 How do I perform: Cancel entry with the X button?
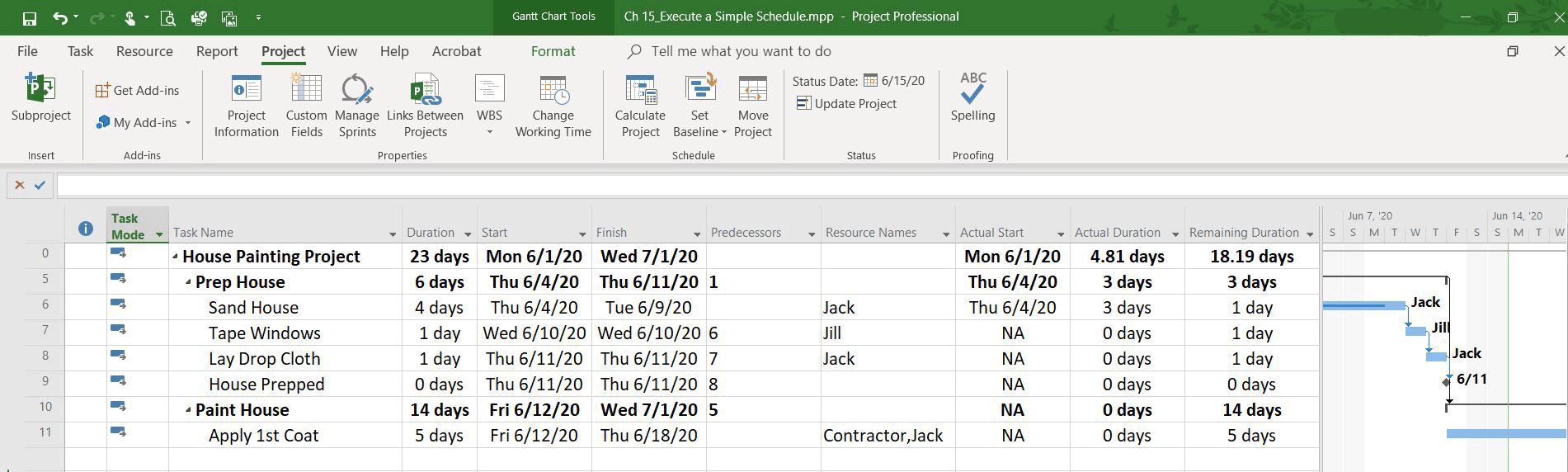[x=19, y=186]
